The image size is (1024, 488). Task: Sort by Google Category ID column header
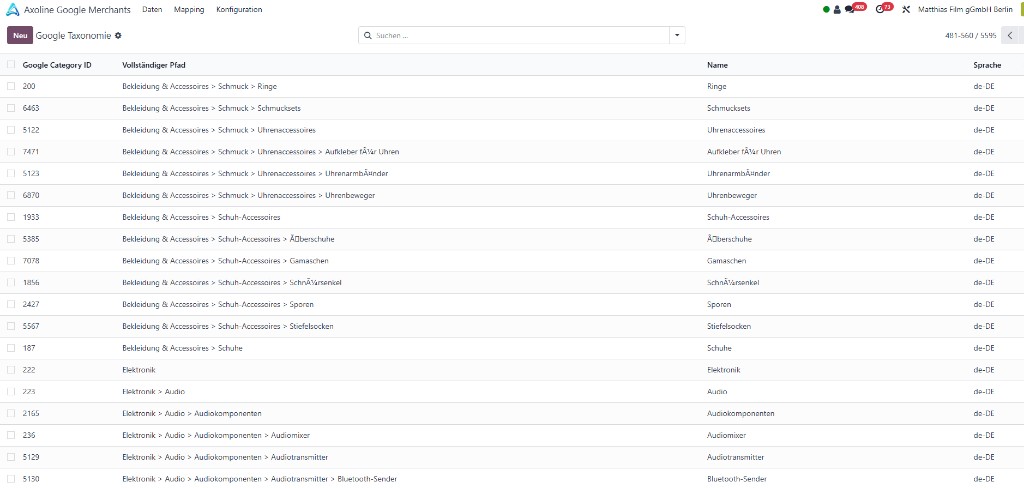(57, 65)
